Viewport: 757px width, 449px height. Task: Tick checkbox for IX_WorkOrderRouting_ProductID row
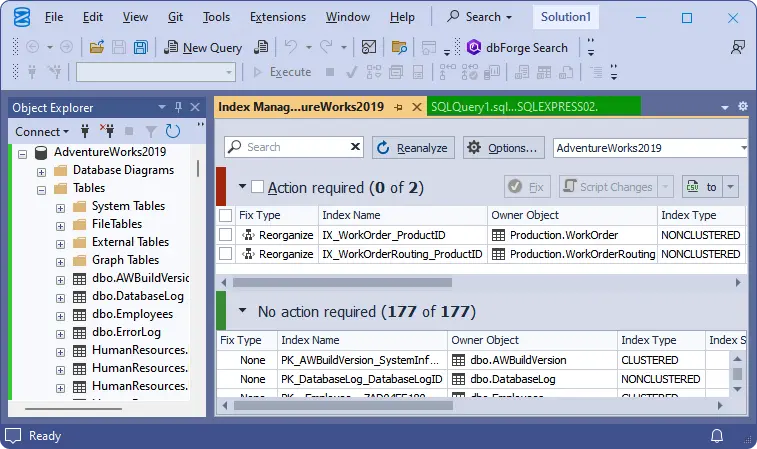point(226,254)
